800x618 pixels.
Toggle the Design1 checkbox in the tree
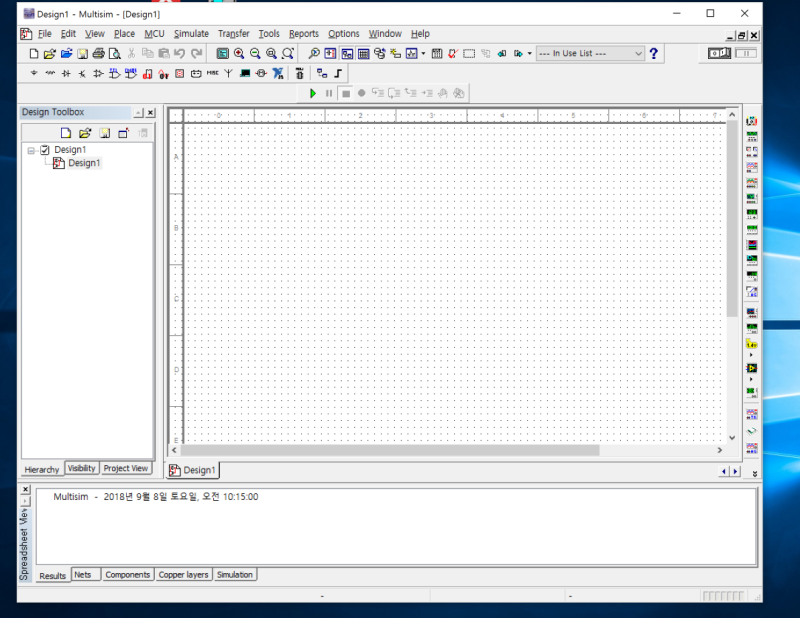tap(45, 150)
